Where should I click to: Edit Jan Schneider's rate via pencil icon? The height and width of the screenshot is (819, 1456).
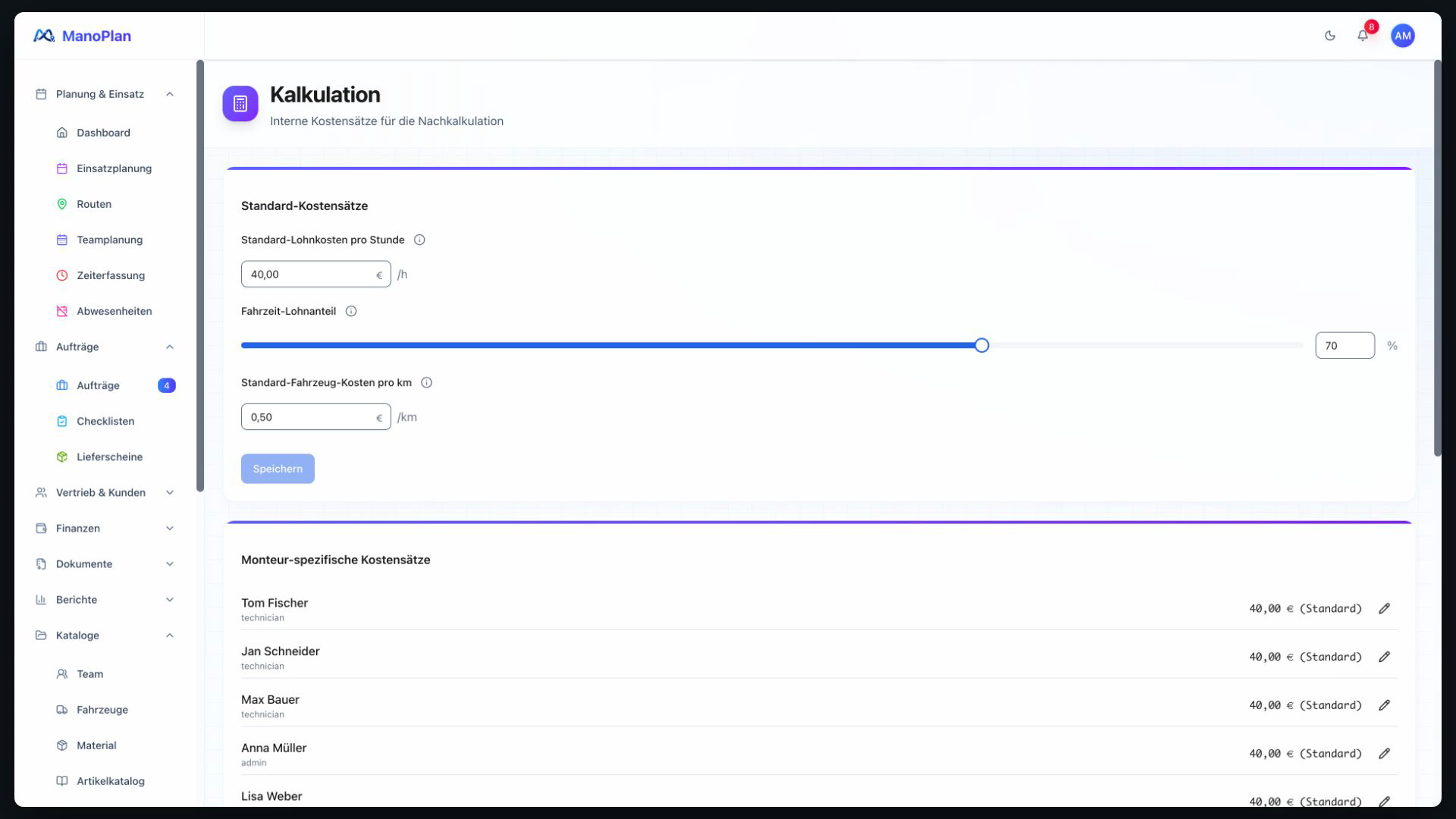click(1384, 657)
